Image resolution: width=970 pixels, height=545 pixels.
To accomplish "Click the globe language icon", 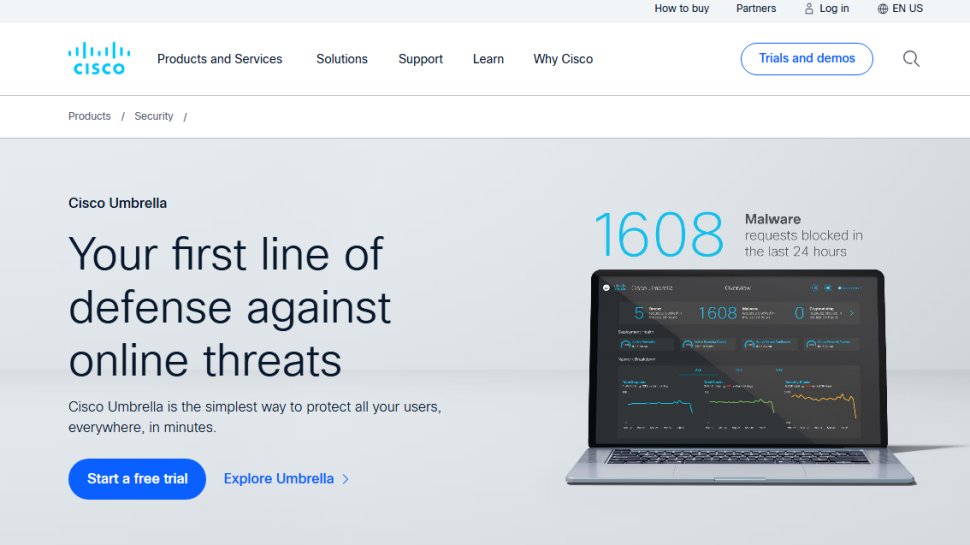I will tap(883, 9).
